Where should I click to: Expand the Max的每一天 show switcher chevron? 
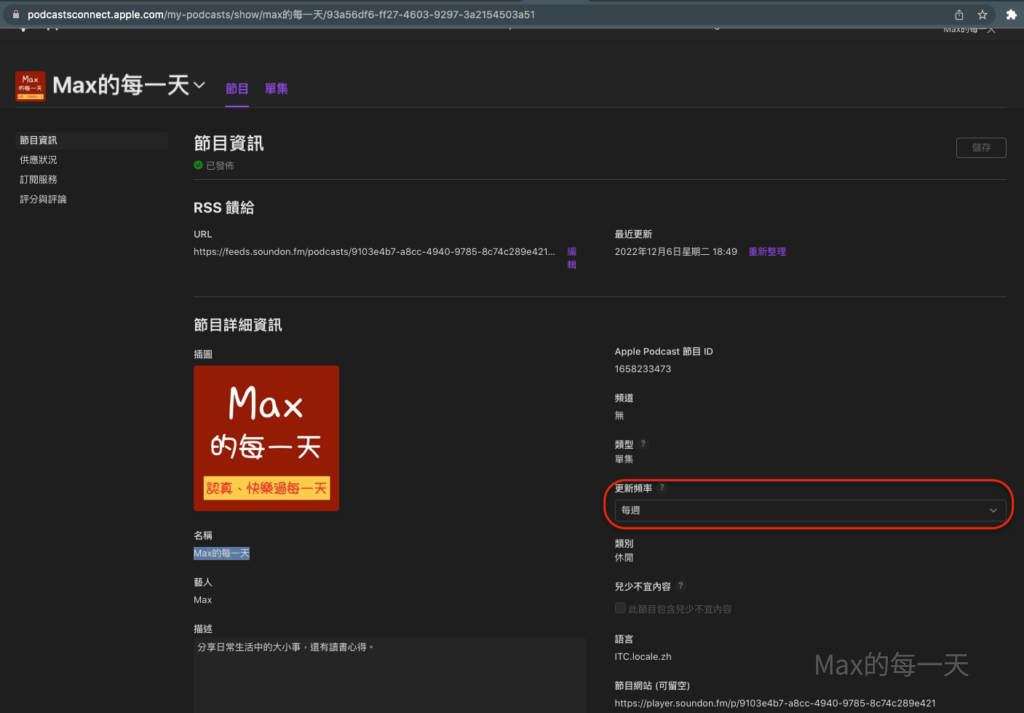point(199,85)
